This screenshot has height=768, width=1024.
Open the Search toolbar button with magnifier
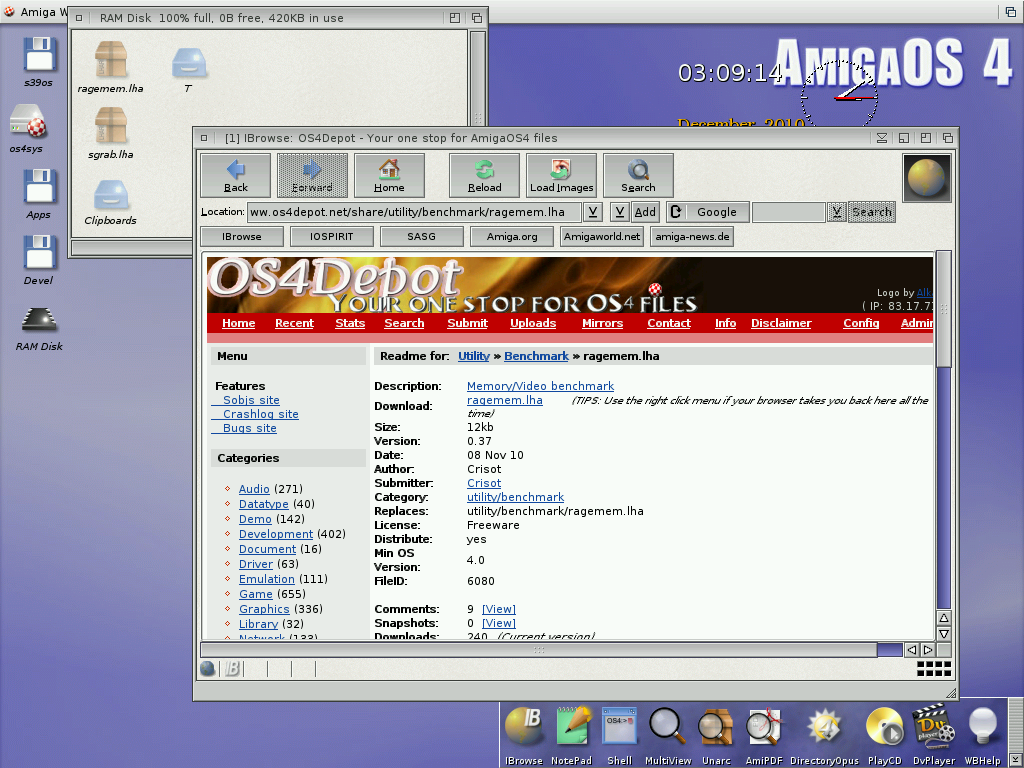pos(638,175)
